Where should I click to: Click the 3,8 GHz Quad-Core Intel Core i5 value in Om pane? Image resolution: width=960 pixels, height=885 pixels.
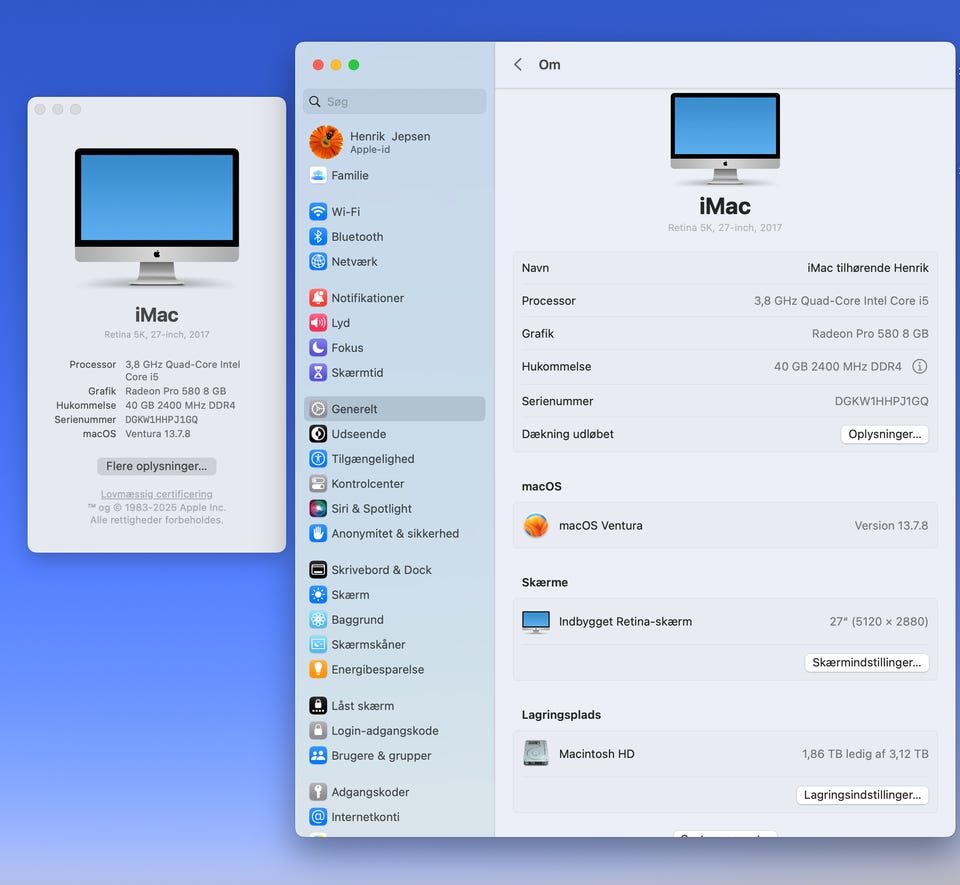coord(841,301)
